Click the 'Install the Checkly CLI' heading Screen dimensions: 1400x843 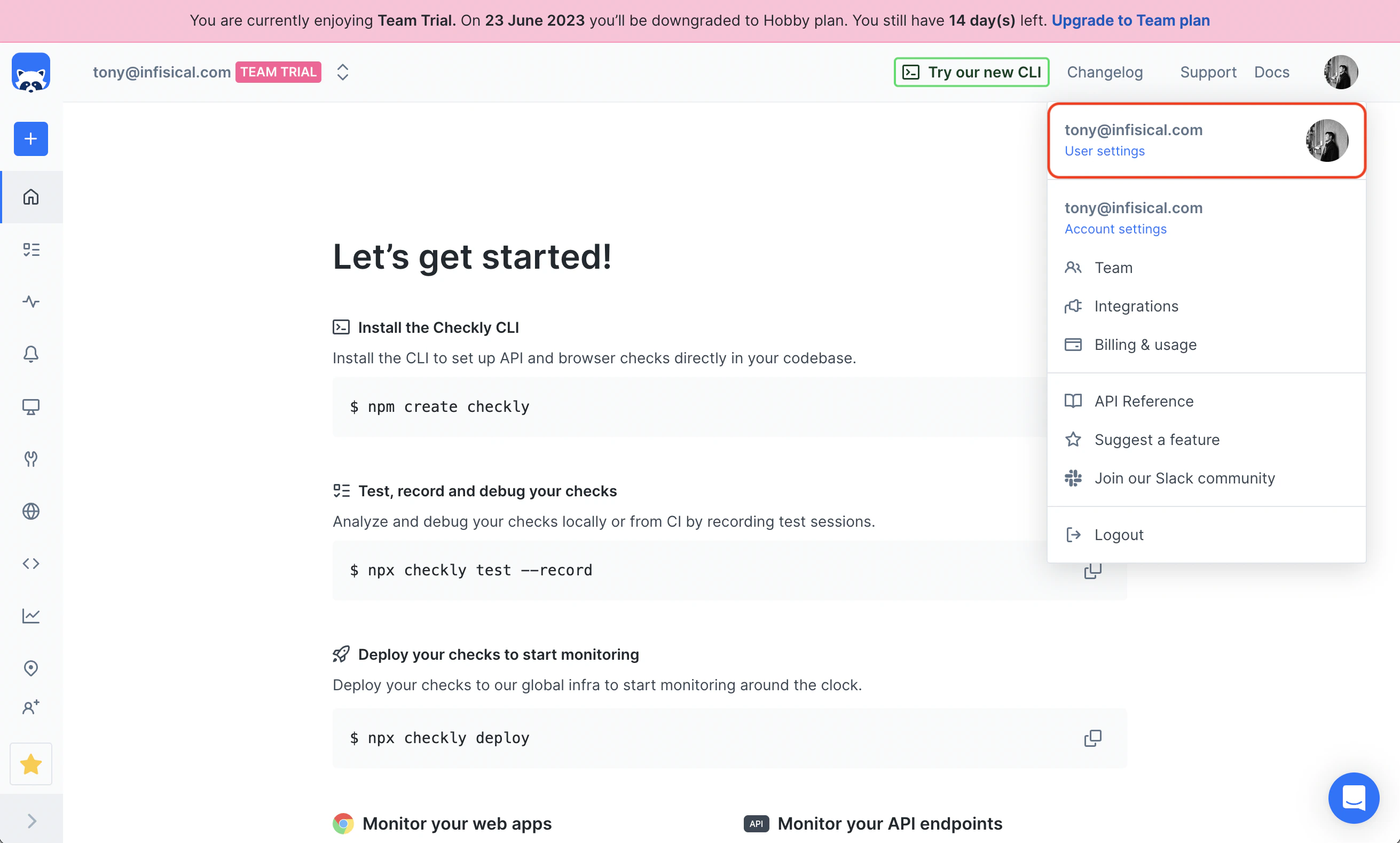(438, 327)
